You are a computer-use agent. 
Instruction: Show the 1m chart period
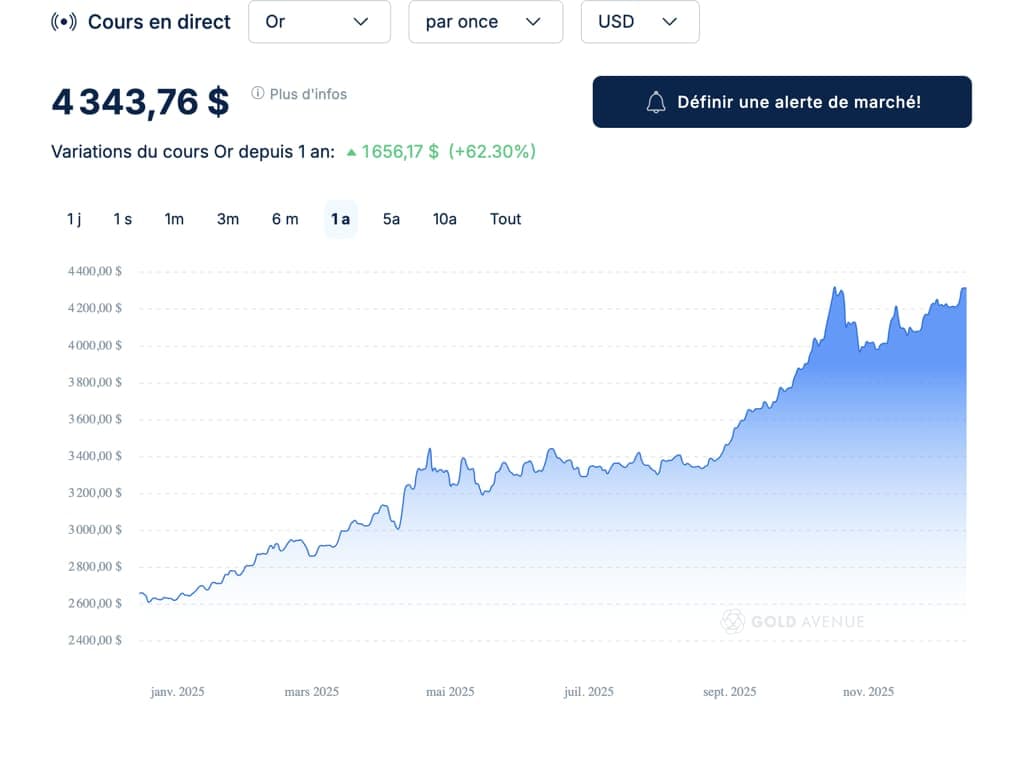coord(174,219)
